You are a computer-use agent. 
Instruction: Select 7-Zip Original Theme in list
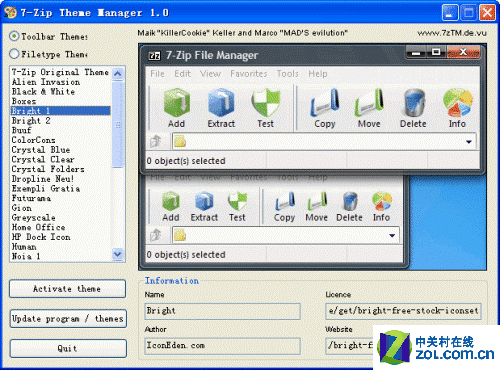point(60,72)
